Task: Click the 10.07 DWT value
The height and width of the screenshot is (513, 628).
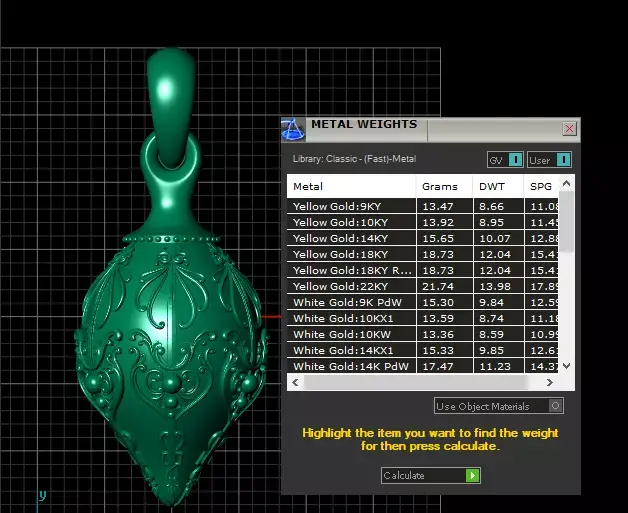Action: coord(495,239)
